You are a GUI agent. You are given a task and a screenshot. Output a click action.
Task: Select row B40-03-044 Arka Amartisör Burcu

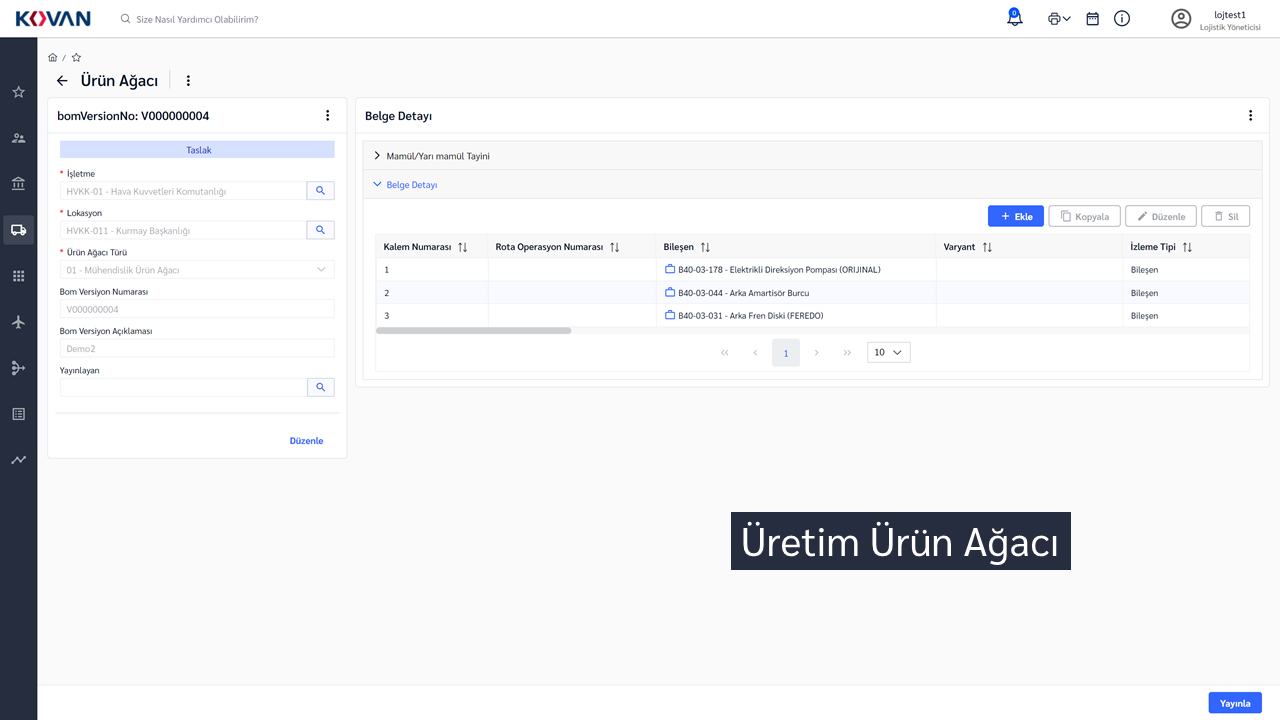[812, 293]
